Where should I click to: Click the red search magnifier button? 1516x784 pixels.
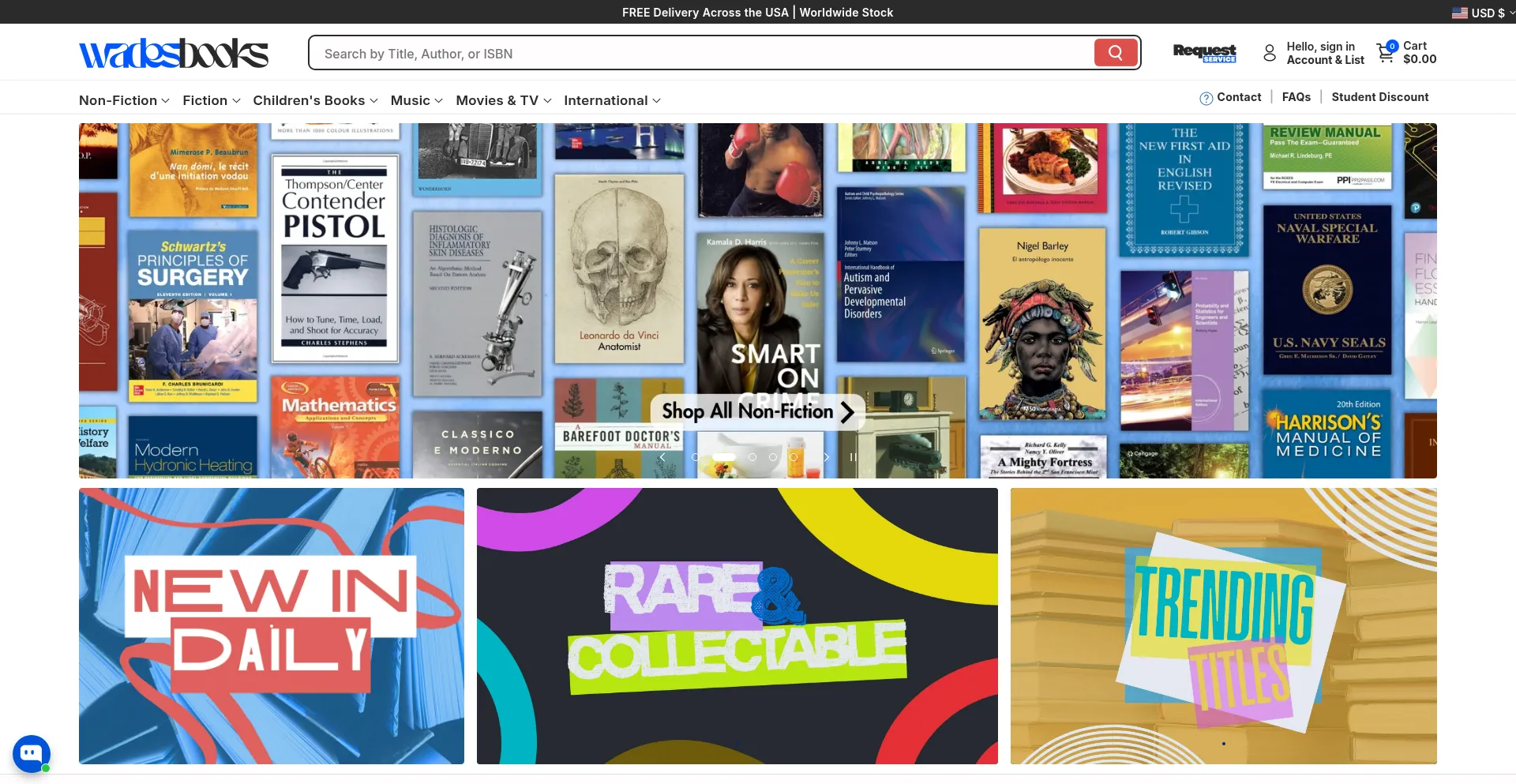(x=1115, y=53)
